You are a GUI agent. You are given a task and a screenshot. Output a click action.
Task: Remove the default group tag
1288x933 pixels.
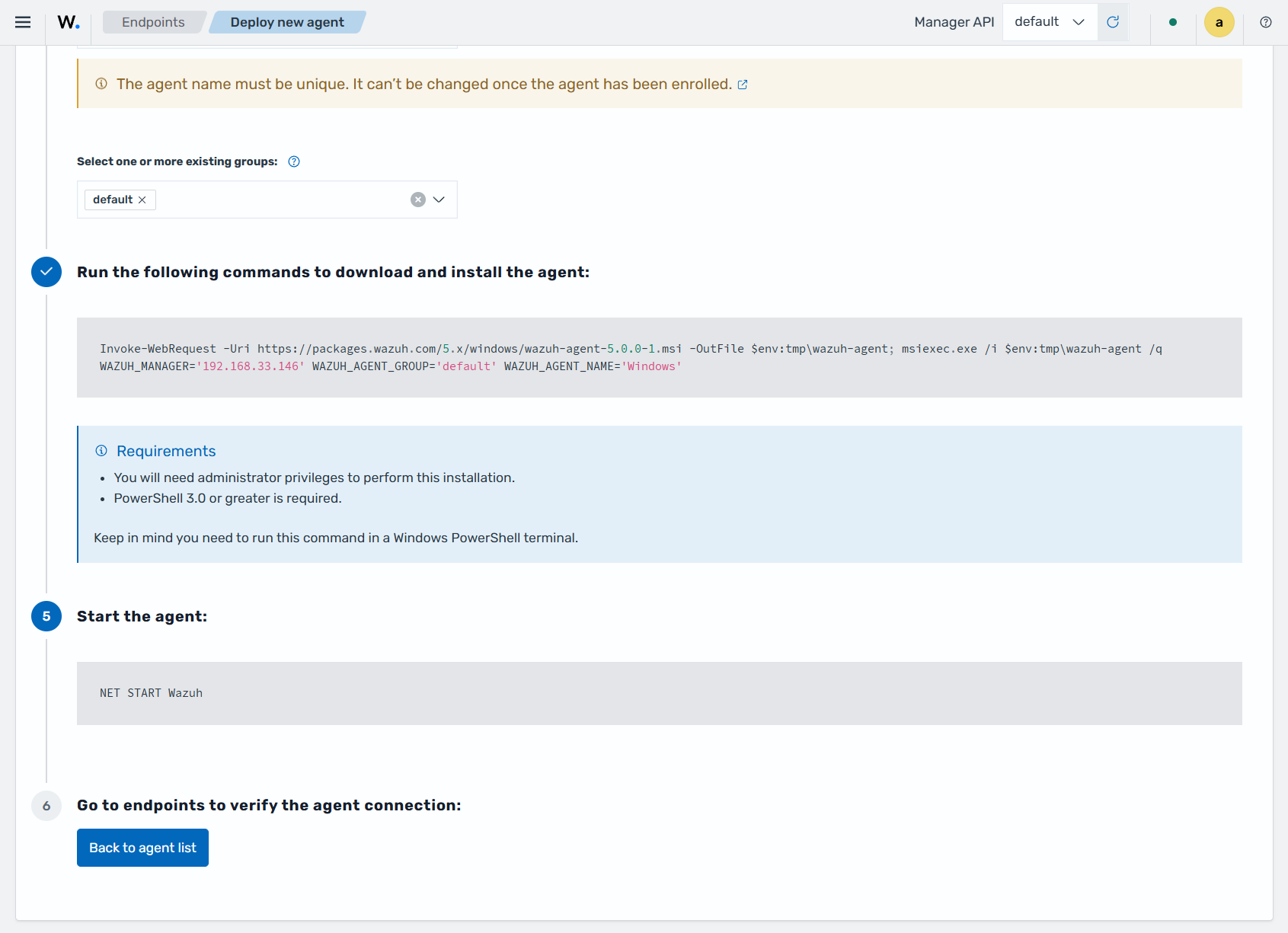(x=142, y=200)
